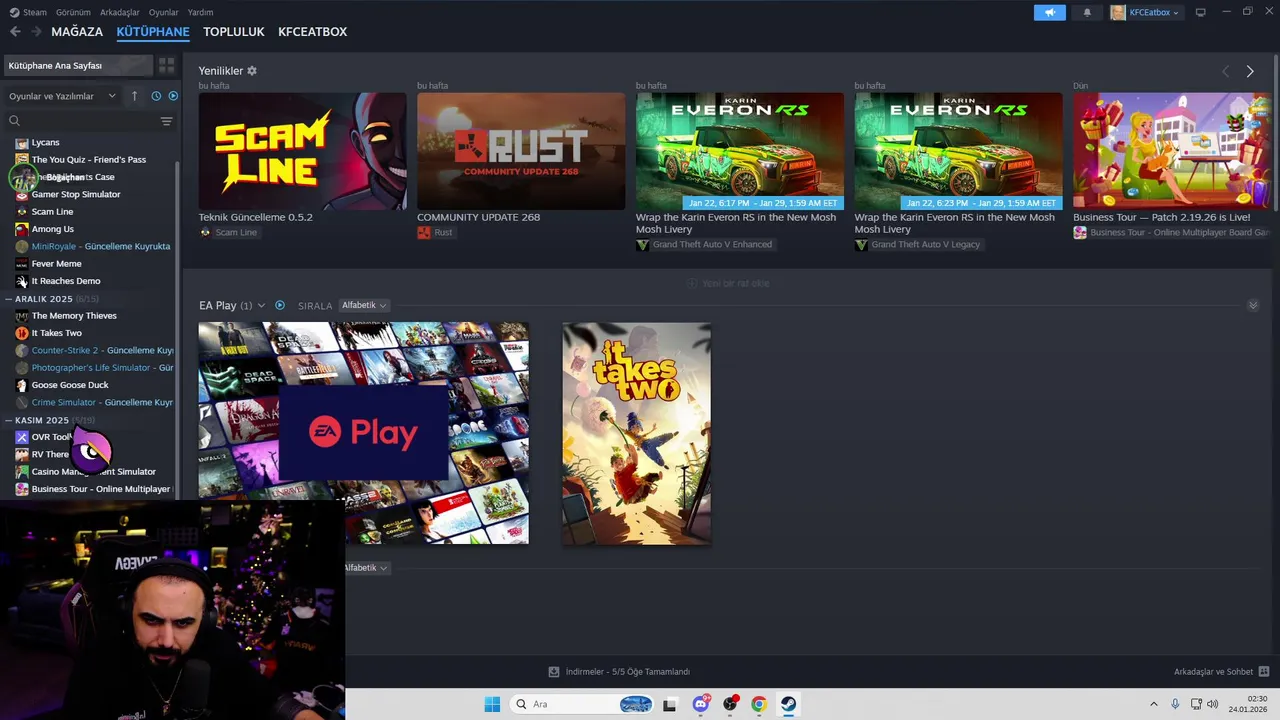This screenshot has width=1280, height=720.
Task: Click the Steam icon in the taskbar
Action: [x=788, y=704]
